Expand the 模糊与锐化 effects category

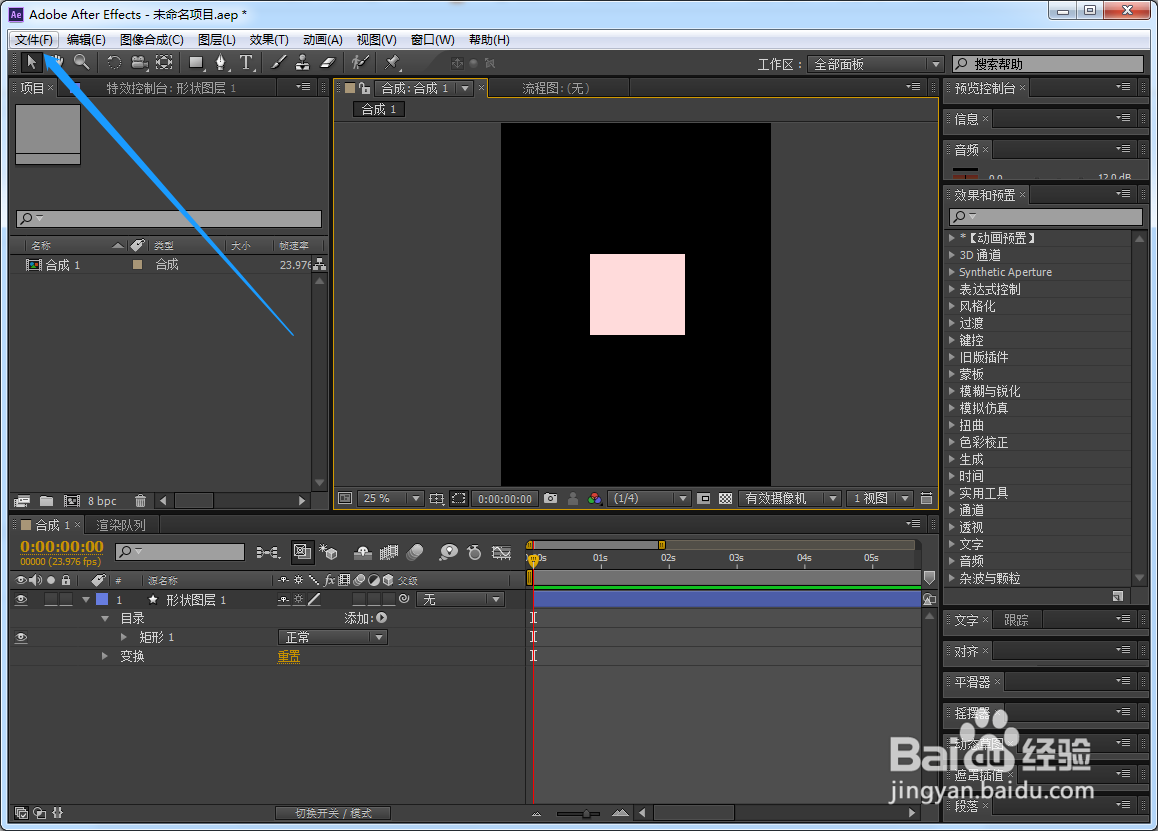tap(952, 391)
